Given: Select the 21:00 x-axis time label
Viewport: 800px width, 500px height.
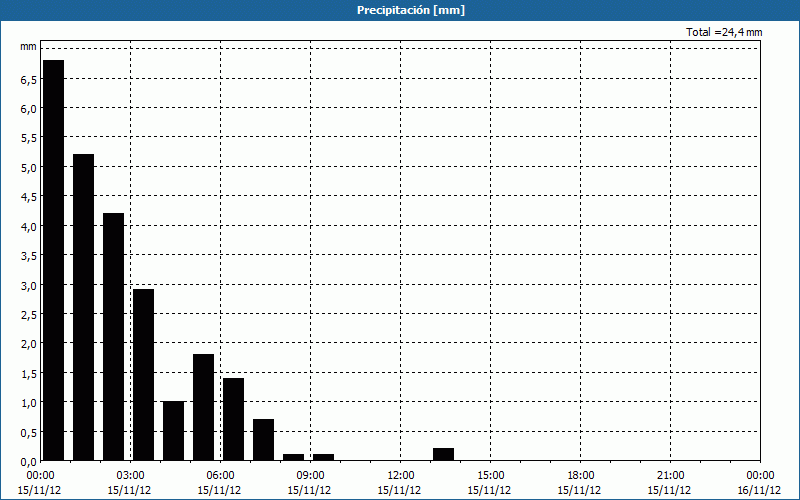Looking at the screenshot, I should point(670,476).
